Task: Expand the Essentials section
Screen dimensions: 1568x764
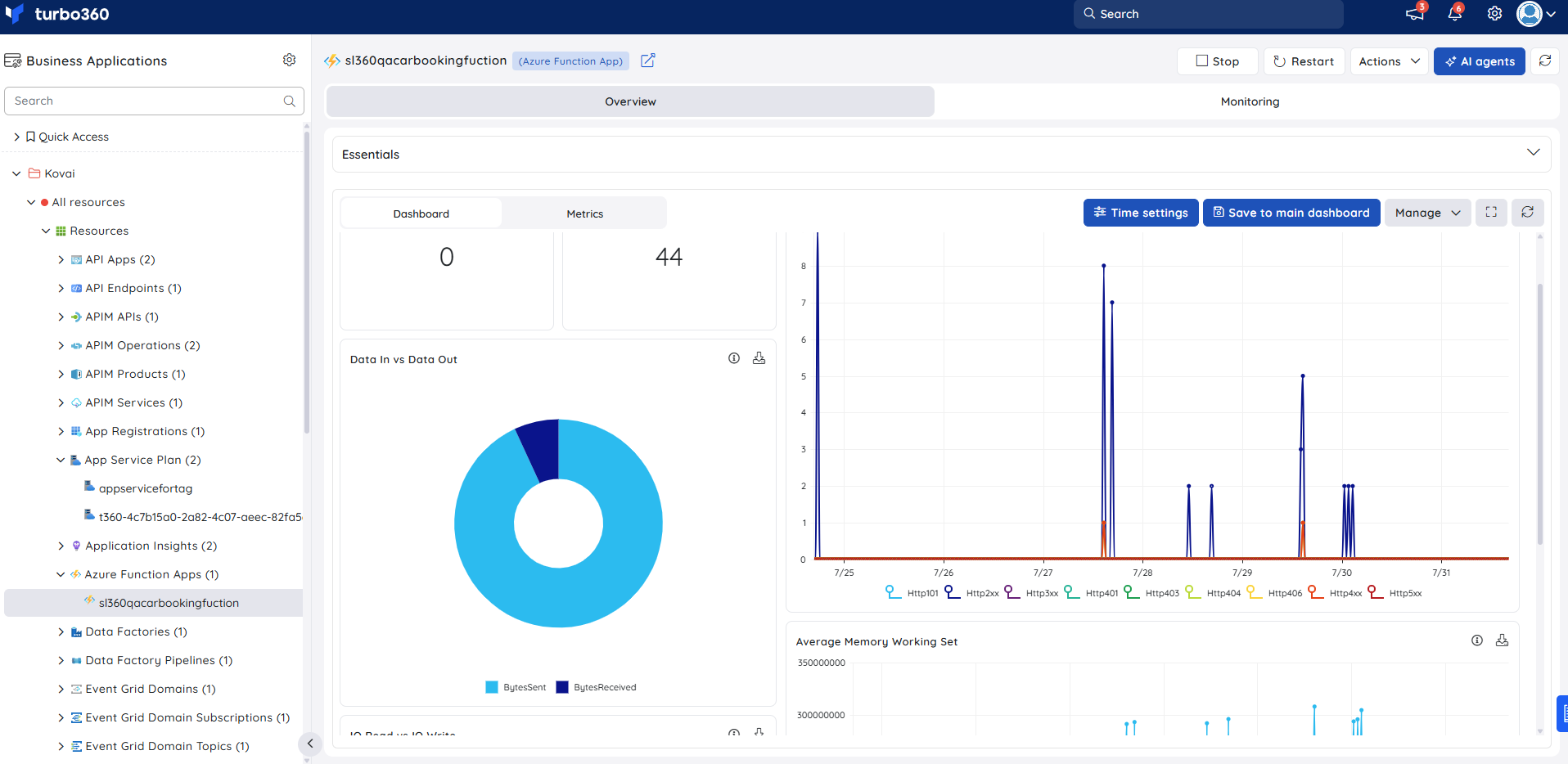Action: pos(1533,153)
